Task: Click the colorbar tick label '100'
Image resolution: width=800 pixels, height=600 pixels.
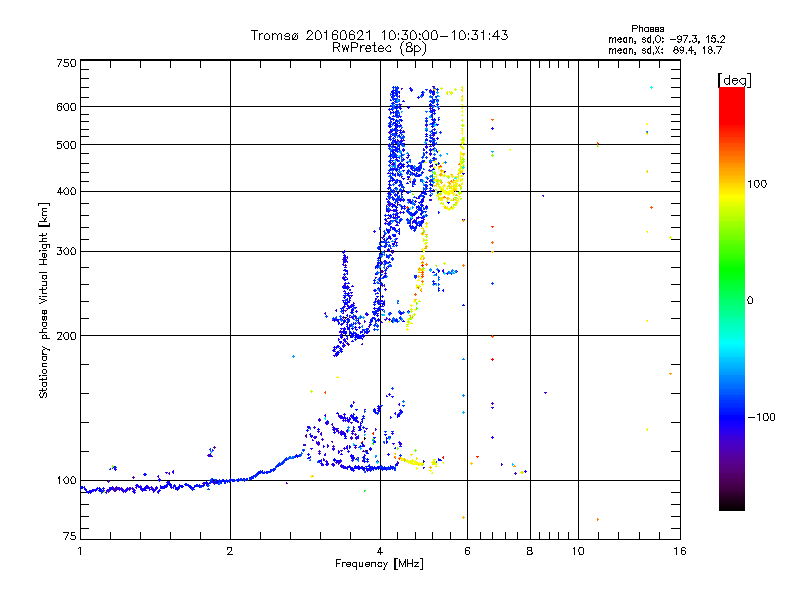Action: tap(757, 184)
